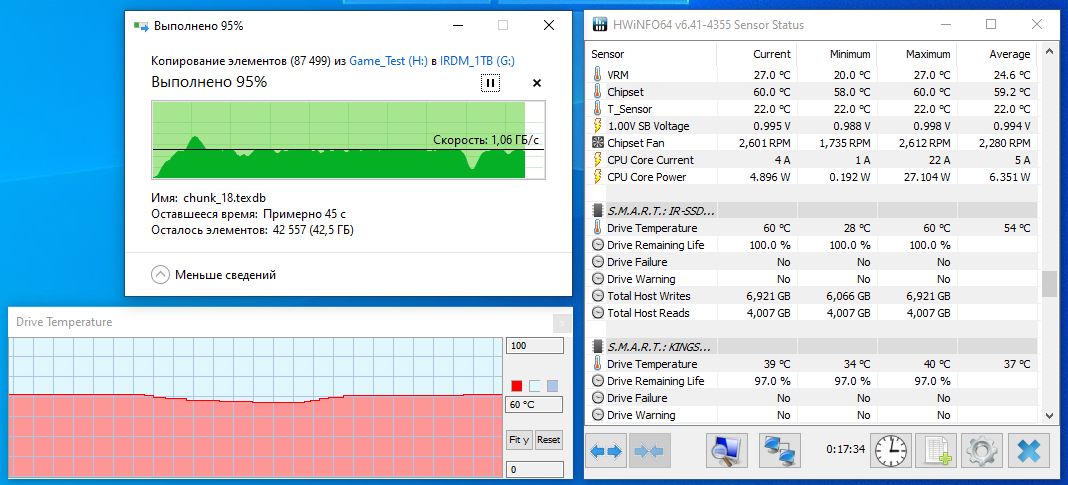Viewport: 1068px width, 485px height.
Task: Select Drive Remaining Life 97.0 % row
Action: pyautogui.click(x=813, y=381)
